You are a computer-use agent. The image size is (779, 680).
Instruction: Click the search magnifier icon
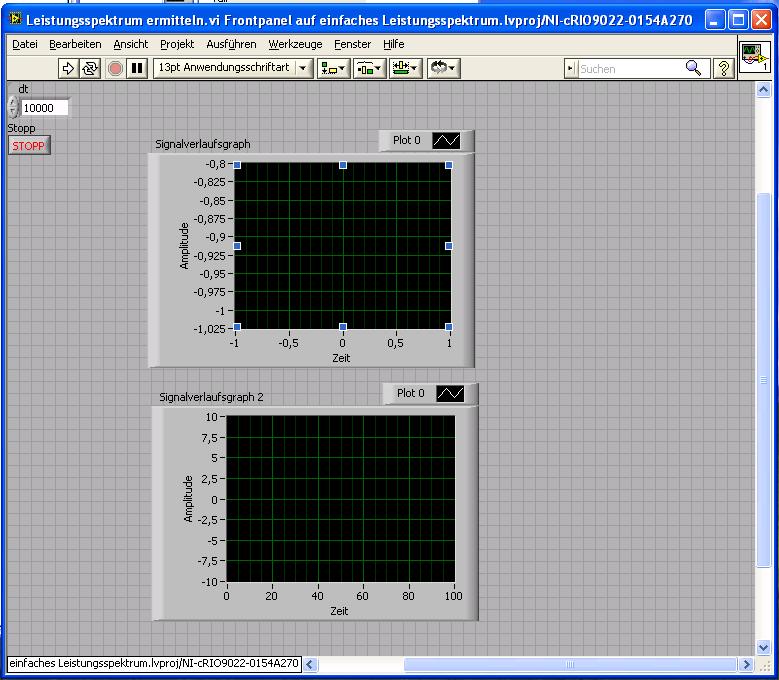[693, 68]
